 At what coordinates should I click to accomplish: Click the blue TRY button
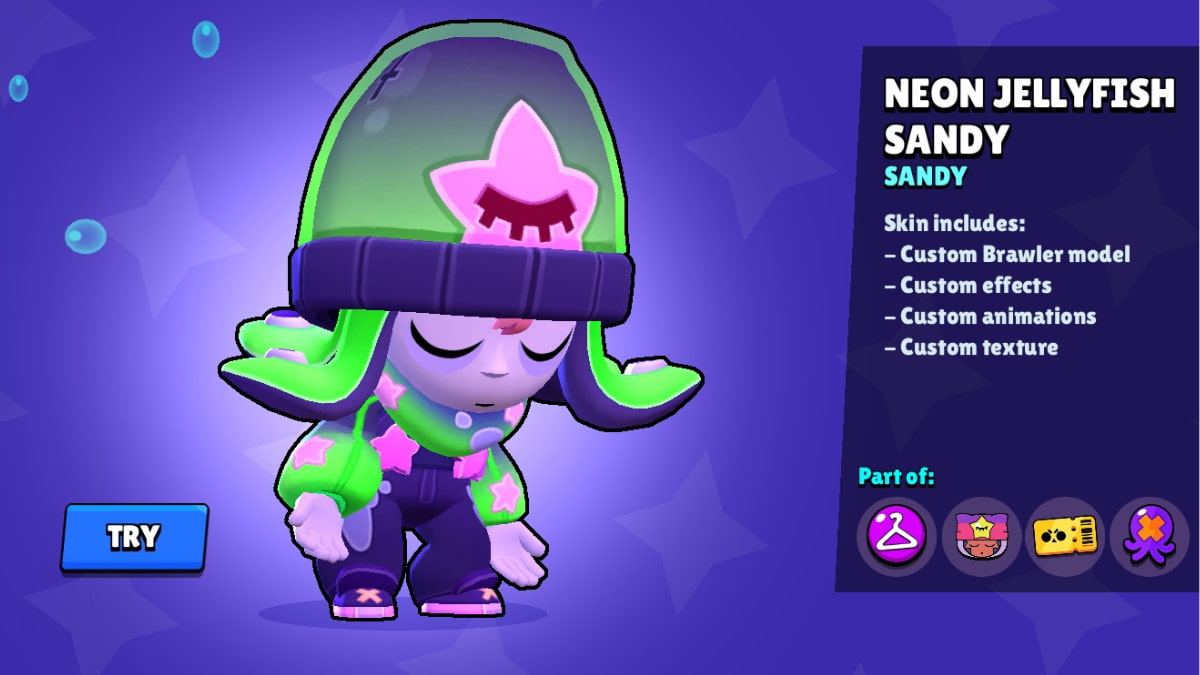coord(134,537)
